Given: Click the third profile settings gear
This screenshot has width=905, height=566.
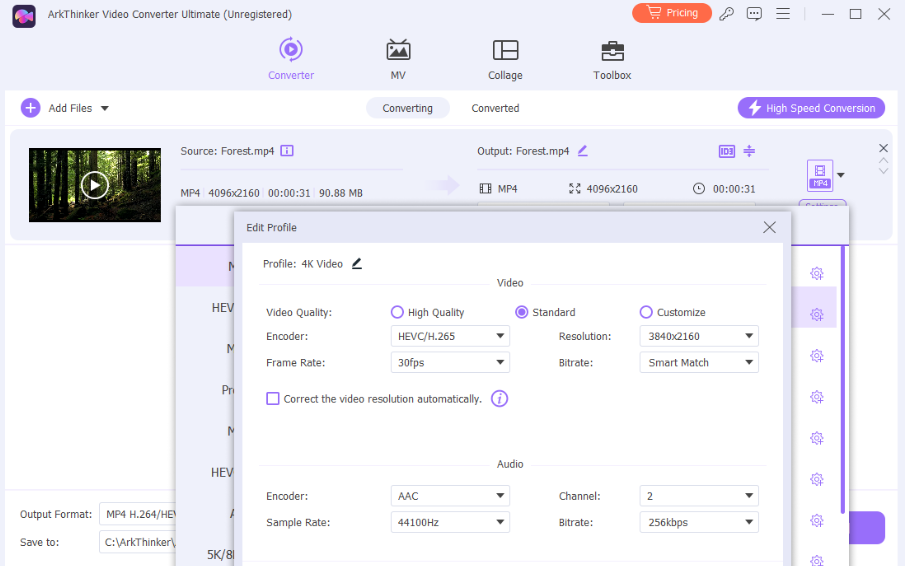Looking at the screenshot, I should coord(816,356).
